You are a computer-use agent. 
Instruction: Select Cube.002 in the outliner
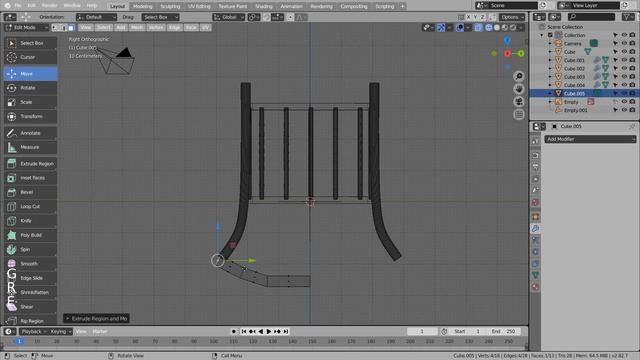[574, 69]
